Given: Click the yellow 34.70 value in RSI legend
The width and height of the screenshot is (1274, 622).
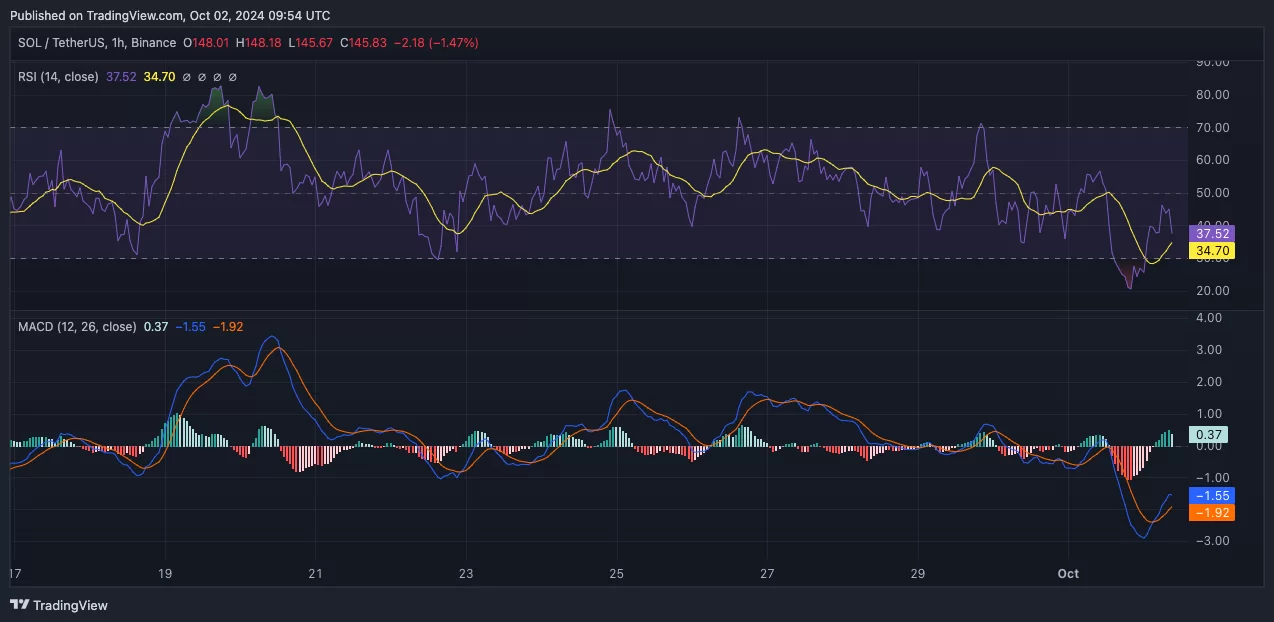Looking at the screenshot, I should click(x=160, y=76).
